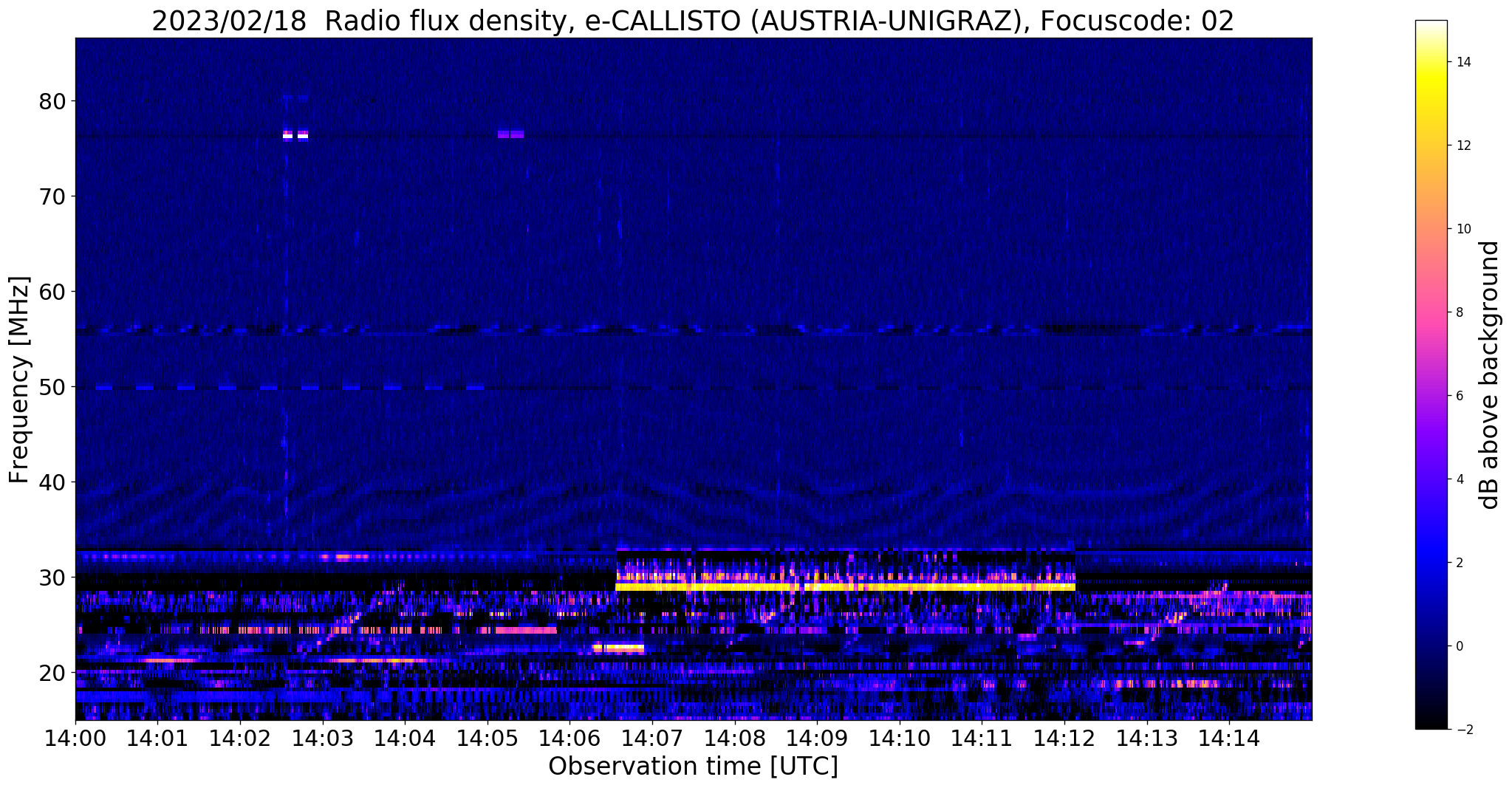This screenshot has width=1512, height=788.
Task: Click the 14:03 time tick label
Action: [x=323, y=738]
